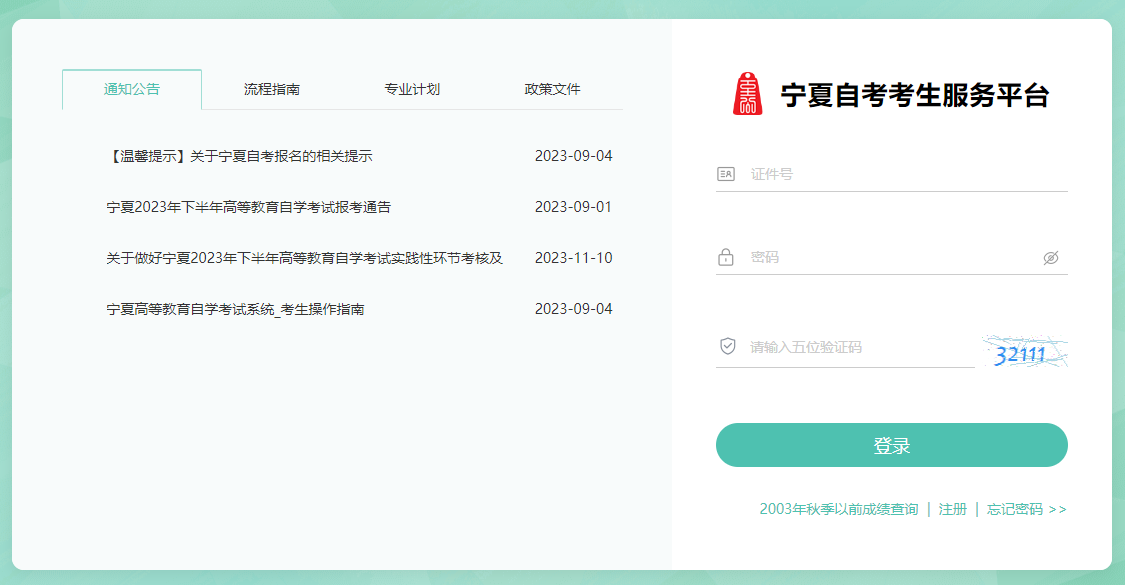Viewport: 1125px width, 585px height.
Task: Select the 通知公告 tab
Action: coord(131,88)
